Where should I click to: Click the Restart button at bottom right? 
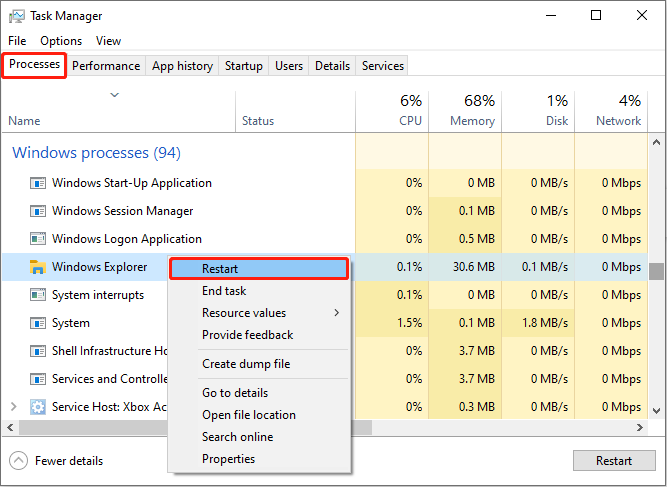(x=614, y=461)
